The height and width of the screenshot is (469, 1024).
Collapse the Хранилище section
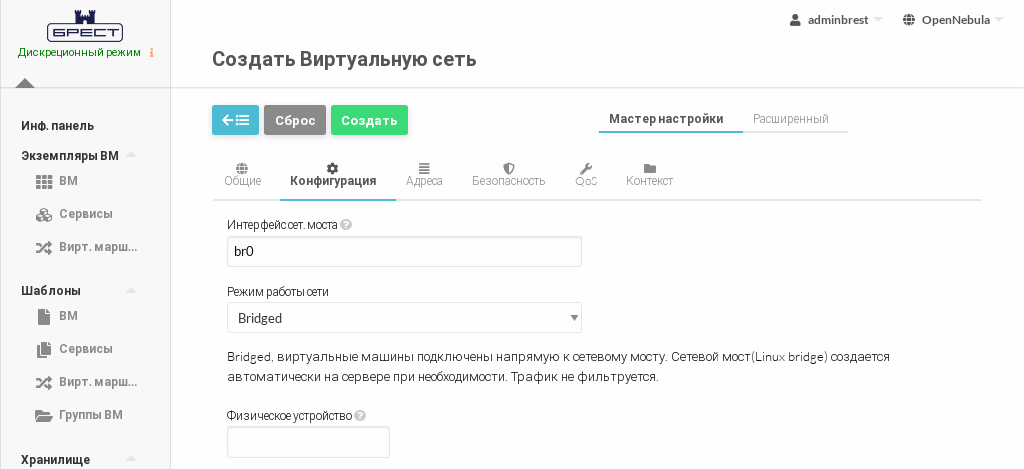click(131, 459)
